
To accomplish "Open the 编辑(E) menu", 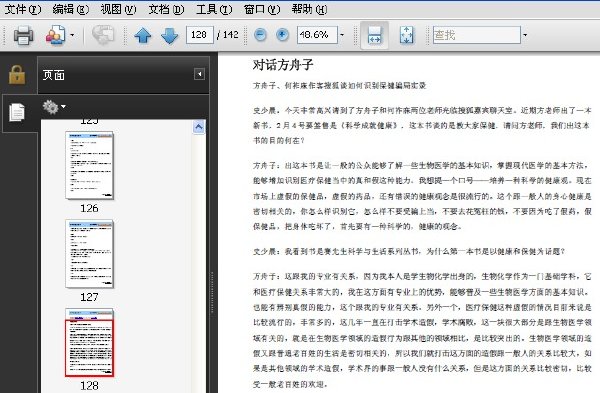I will click(x=70, y=9).
